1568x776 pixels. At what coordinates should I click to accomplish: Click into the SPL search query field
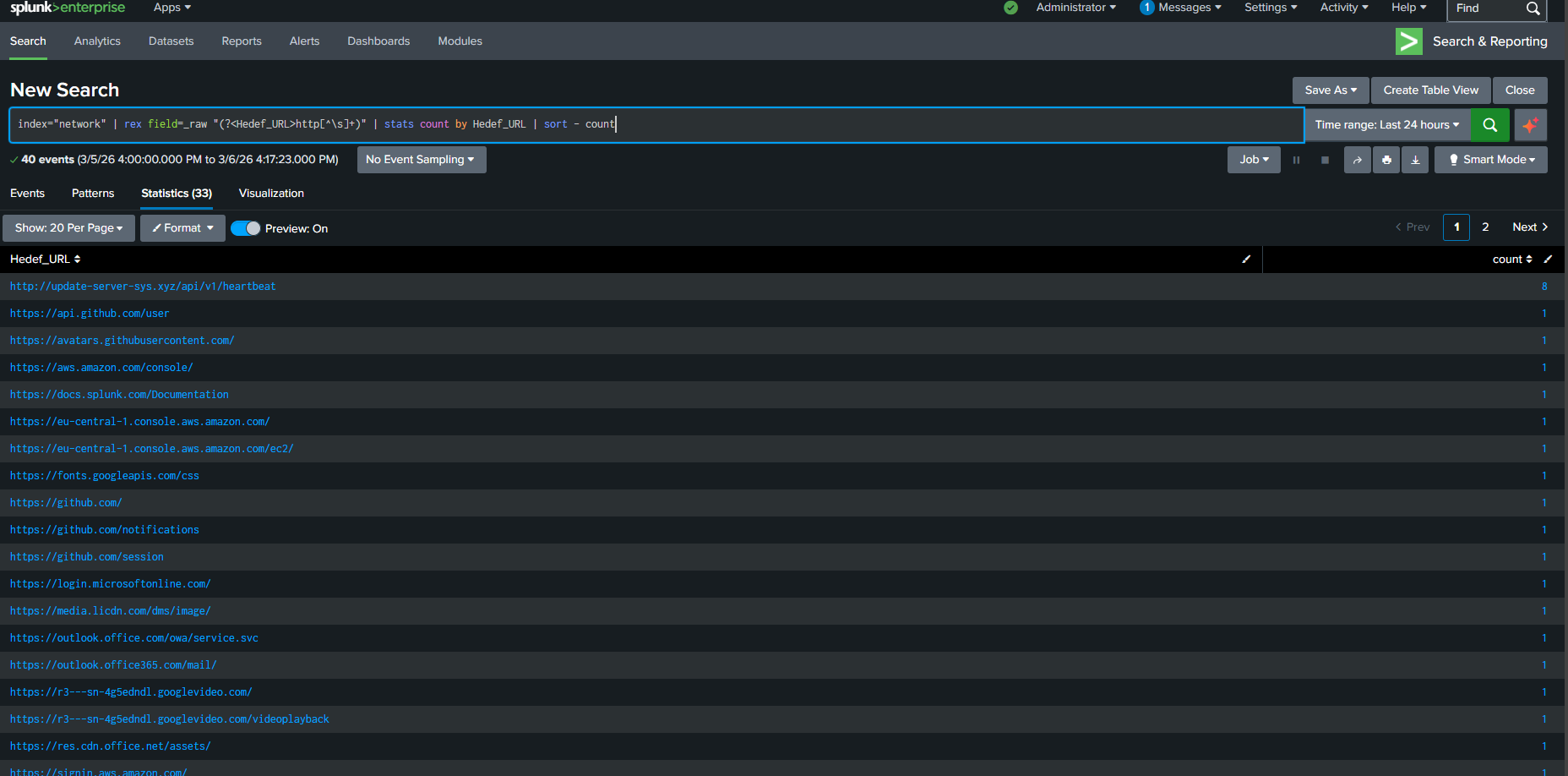point(656,125)
